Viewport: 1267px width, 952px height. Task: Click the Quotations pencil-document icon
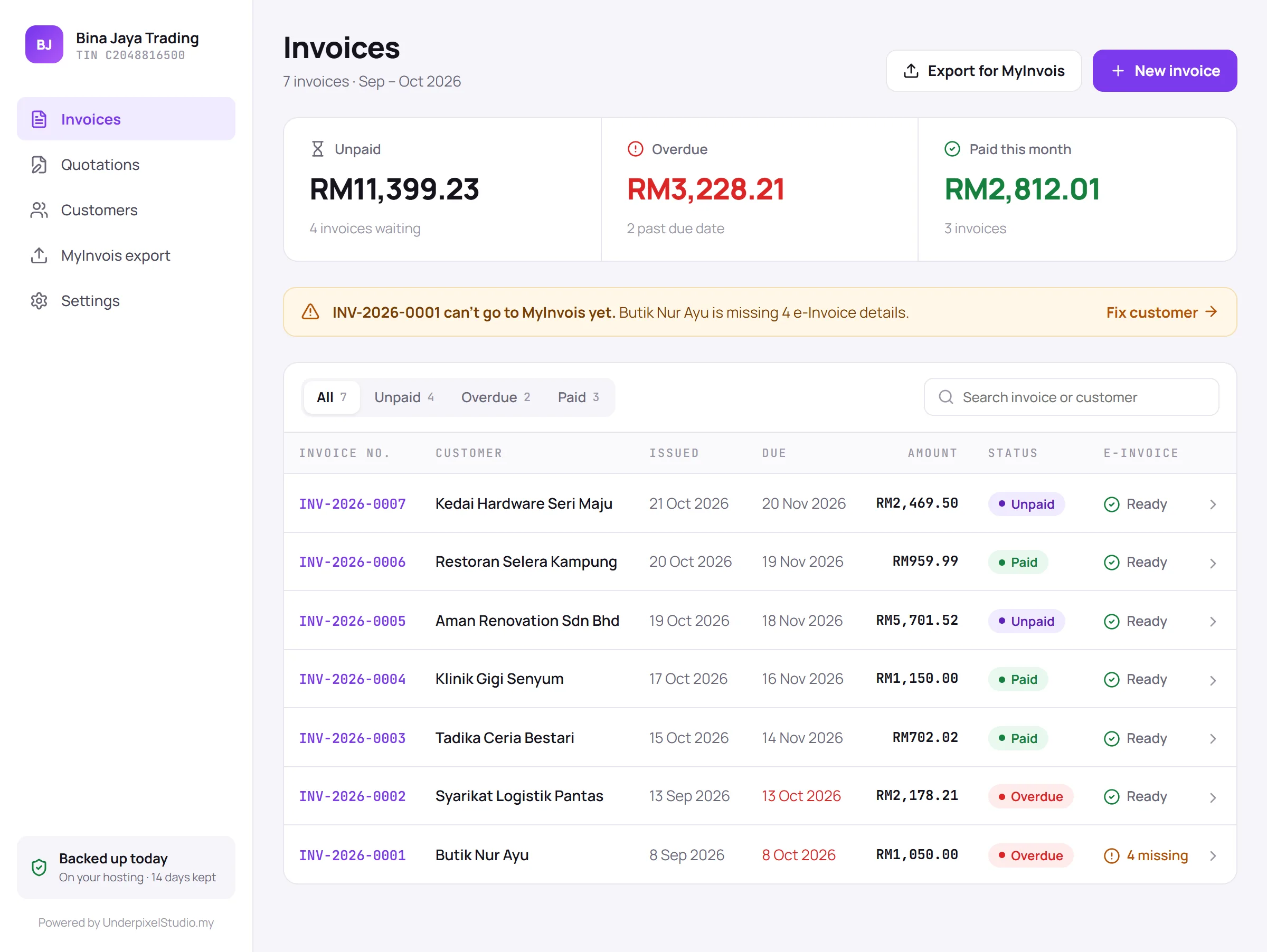point(39,165)
